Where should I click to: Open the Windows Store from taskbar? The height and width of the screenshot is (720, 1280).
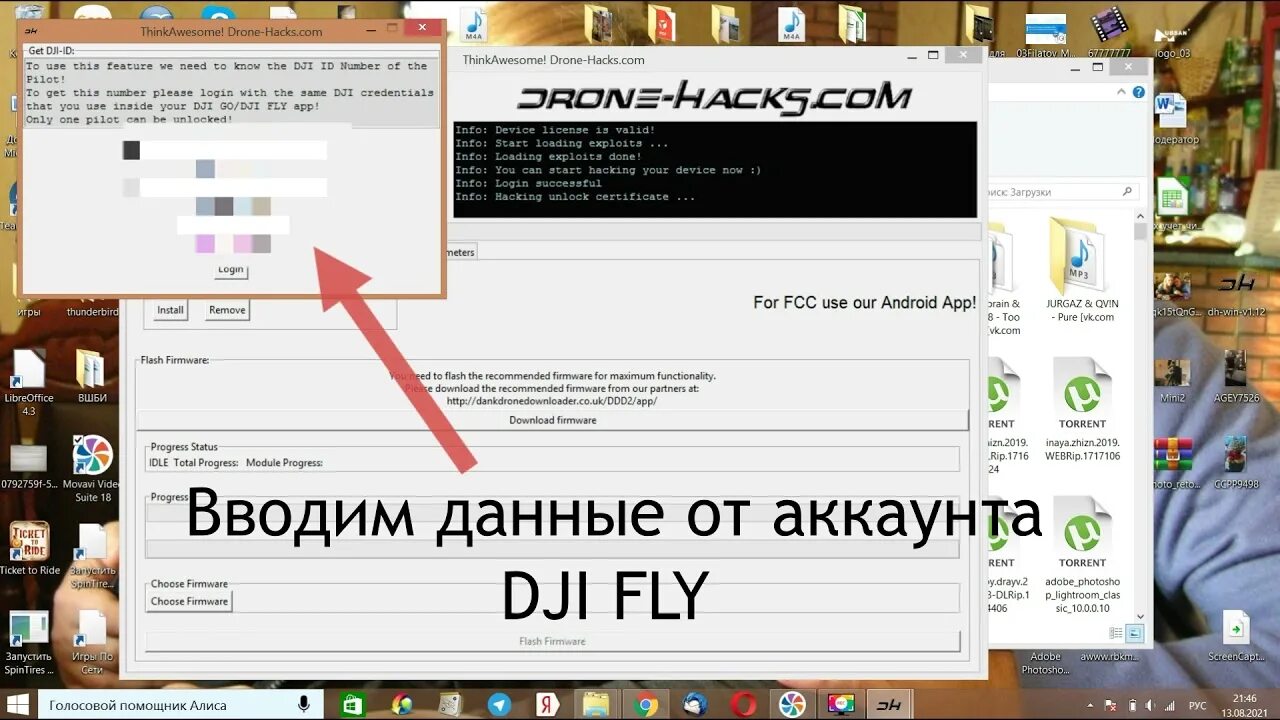pyautogui.click(x=353, y=705)
